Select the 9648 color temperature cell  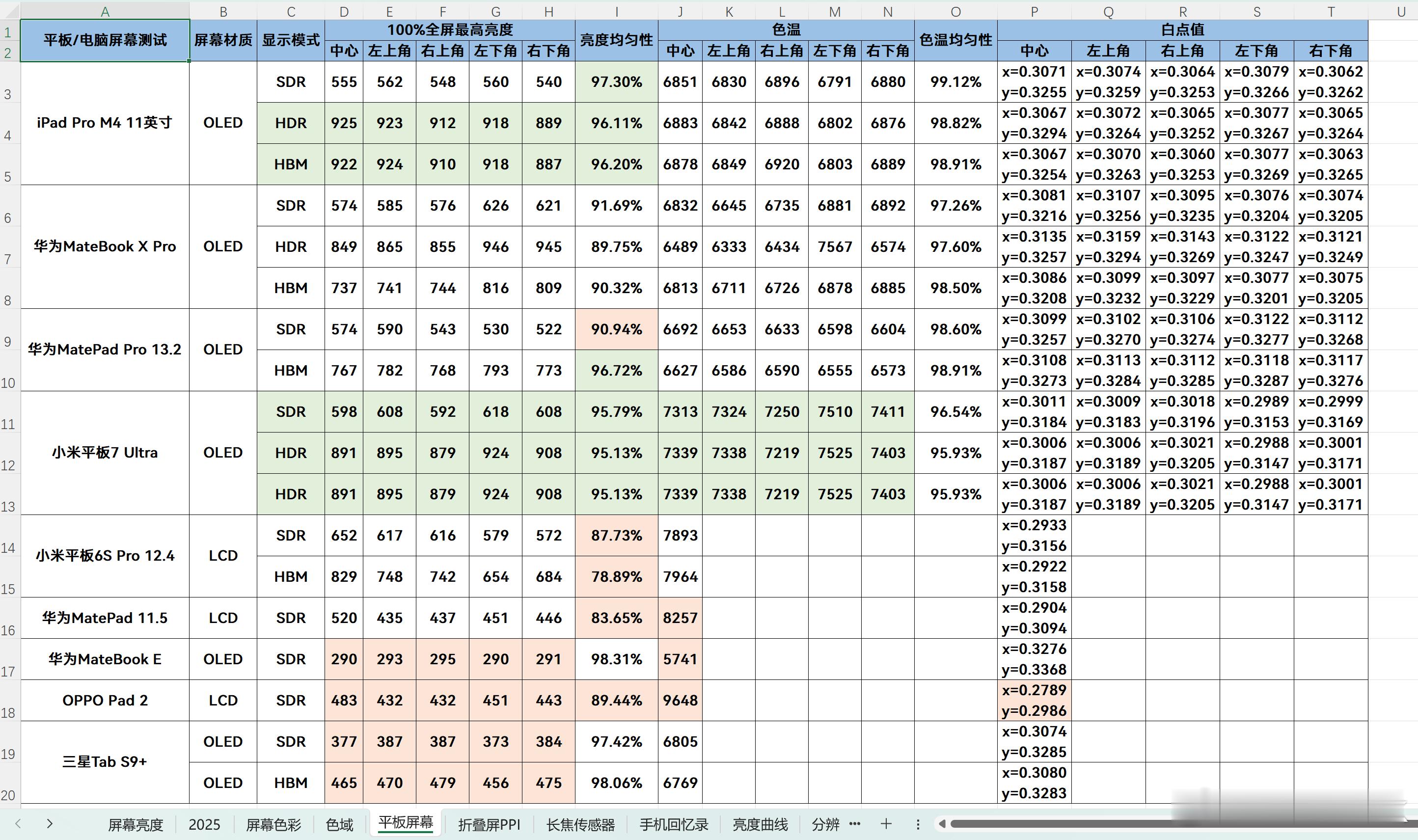tap(680, 700)
